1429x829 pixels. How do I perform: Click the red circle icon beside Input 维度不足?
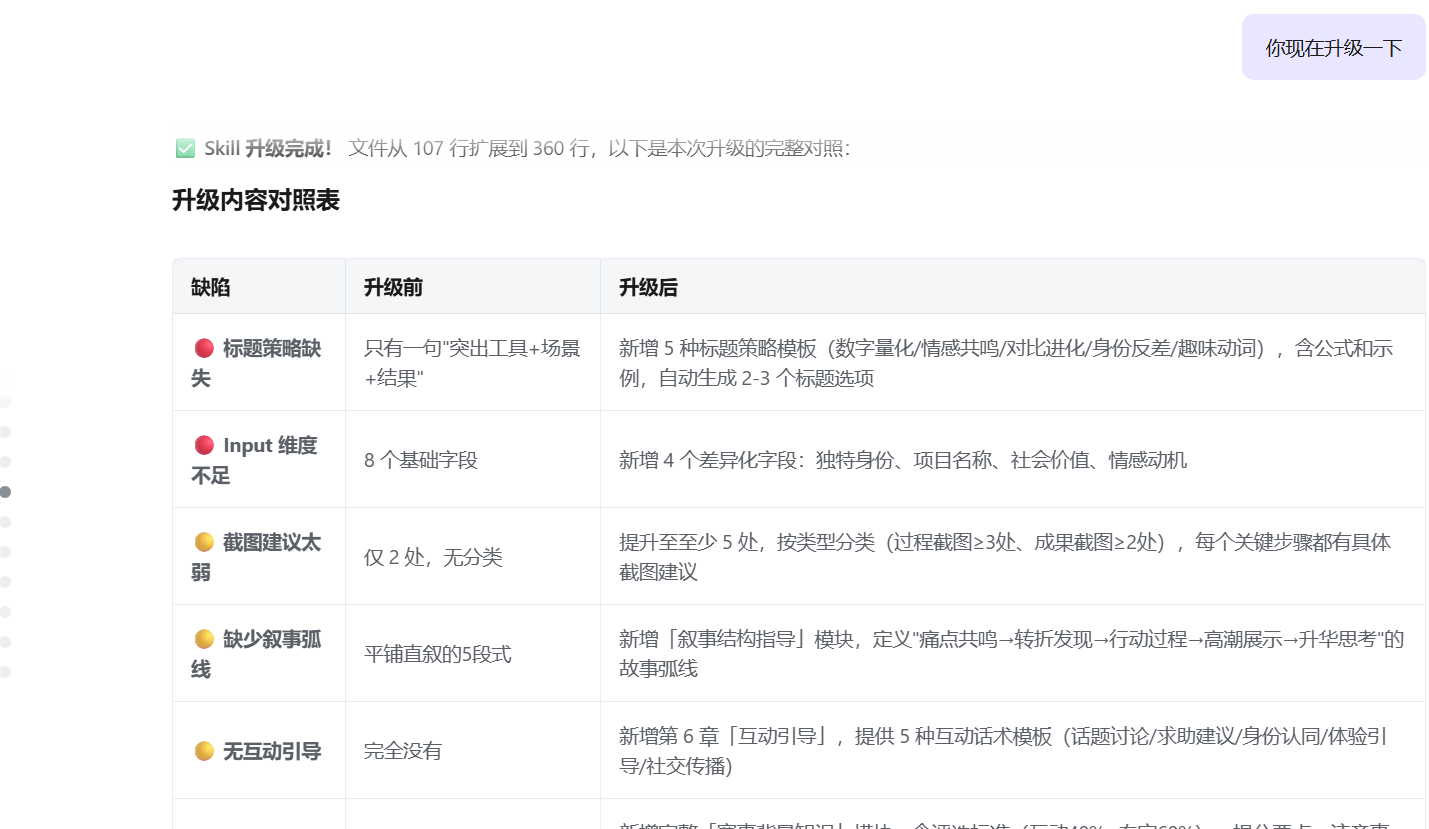204,445
